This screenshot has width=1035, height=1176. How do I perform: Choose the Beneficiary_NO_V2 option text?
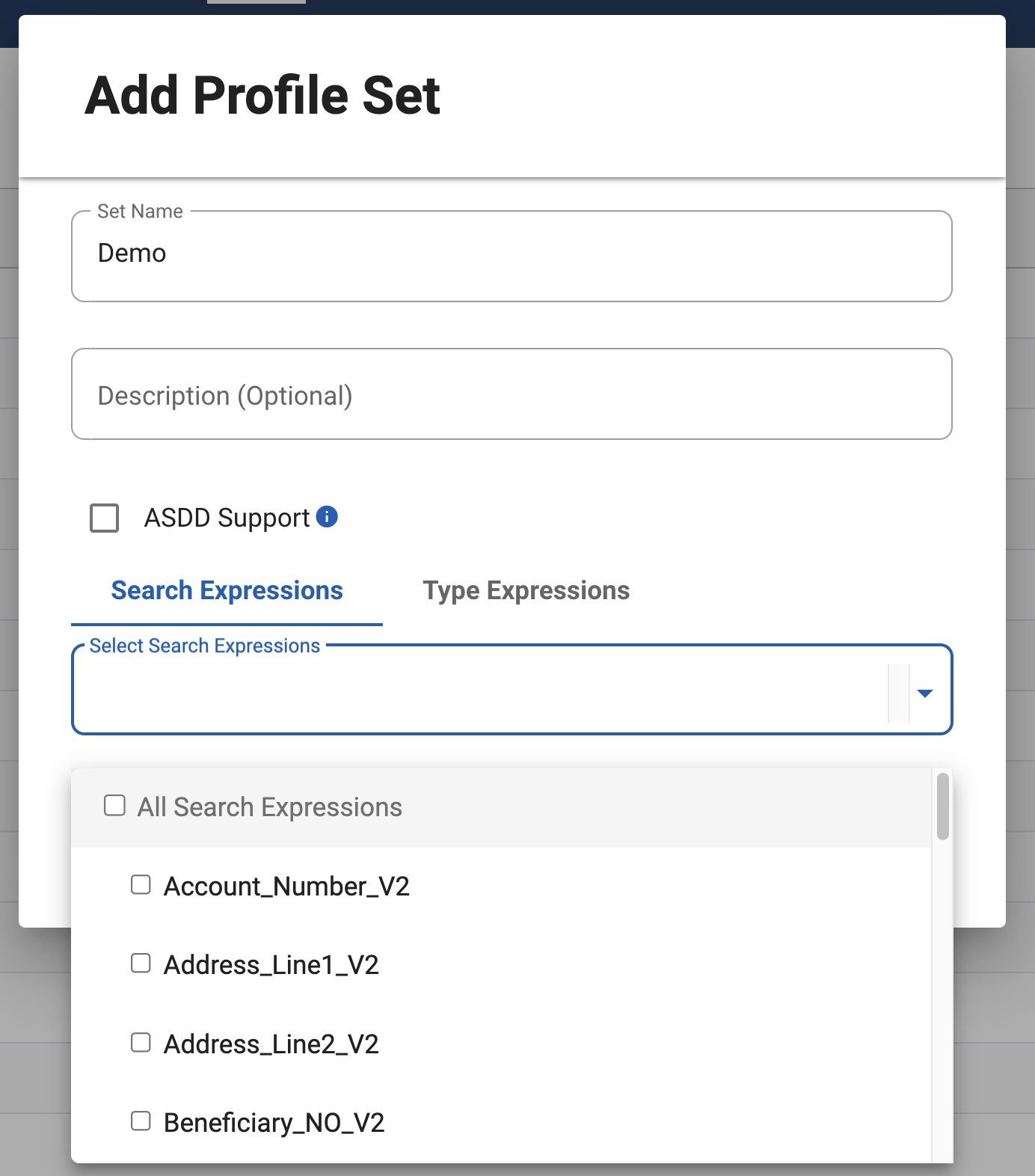pyautogui.click(x=274, y=1123)
